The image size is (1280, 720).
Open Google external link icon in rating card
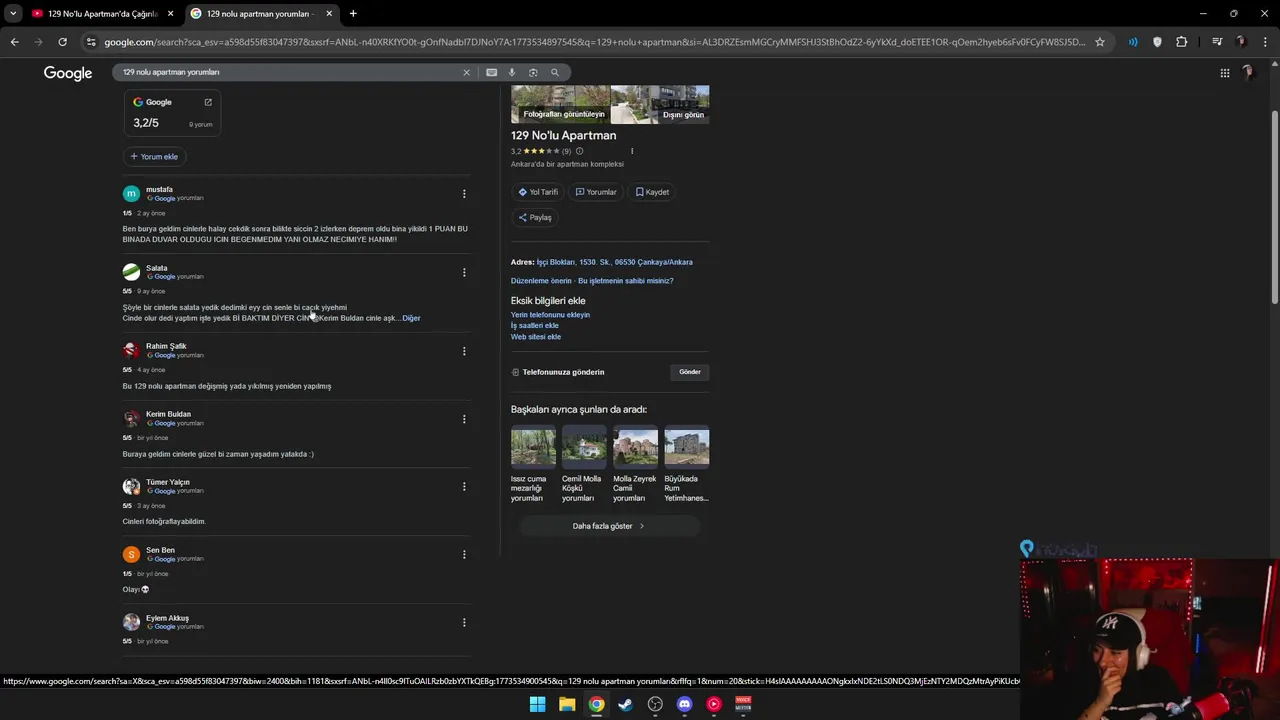point(208,102)
